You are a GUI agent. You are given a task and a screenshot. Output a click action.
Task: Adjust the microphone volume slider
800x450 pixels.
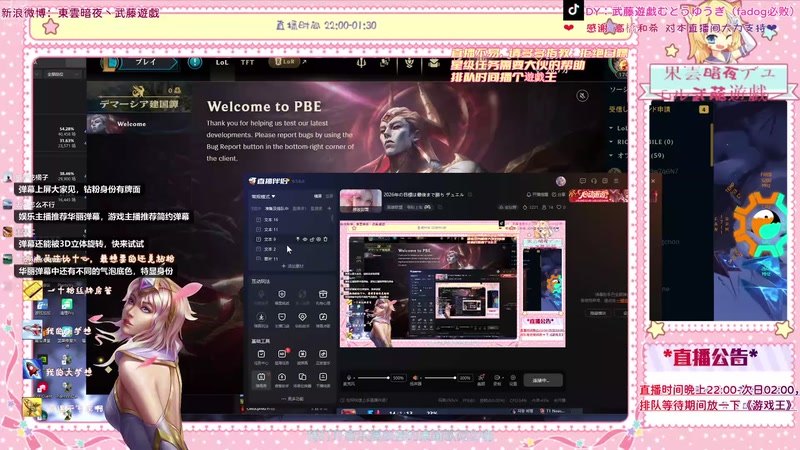[373, 378]
